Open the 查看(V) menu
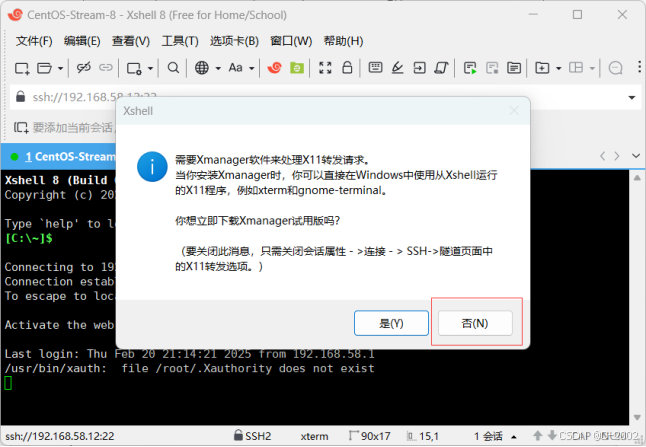 (x=131, y=41)
